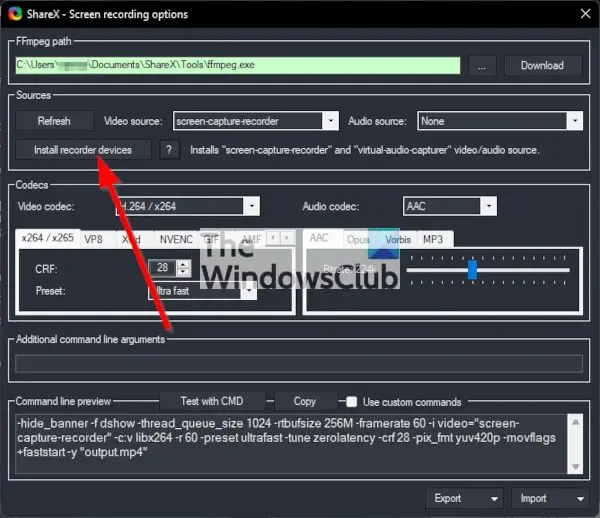Enable Use custom commands checkbox
The image size is (600, 518).
point(351,402)
